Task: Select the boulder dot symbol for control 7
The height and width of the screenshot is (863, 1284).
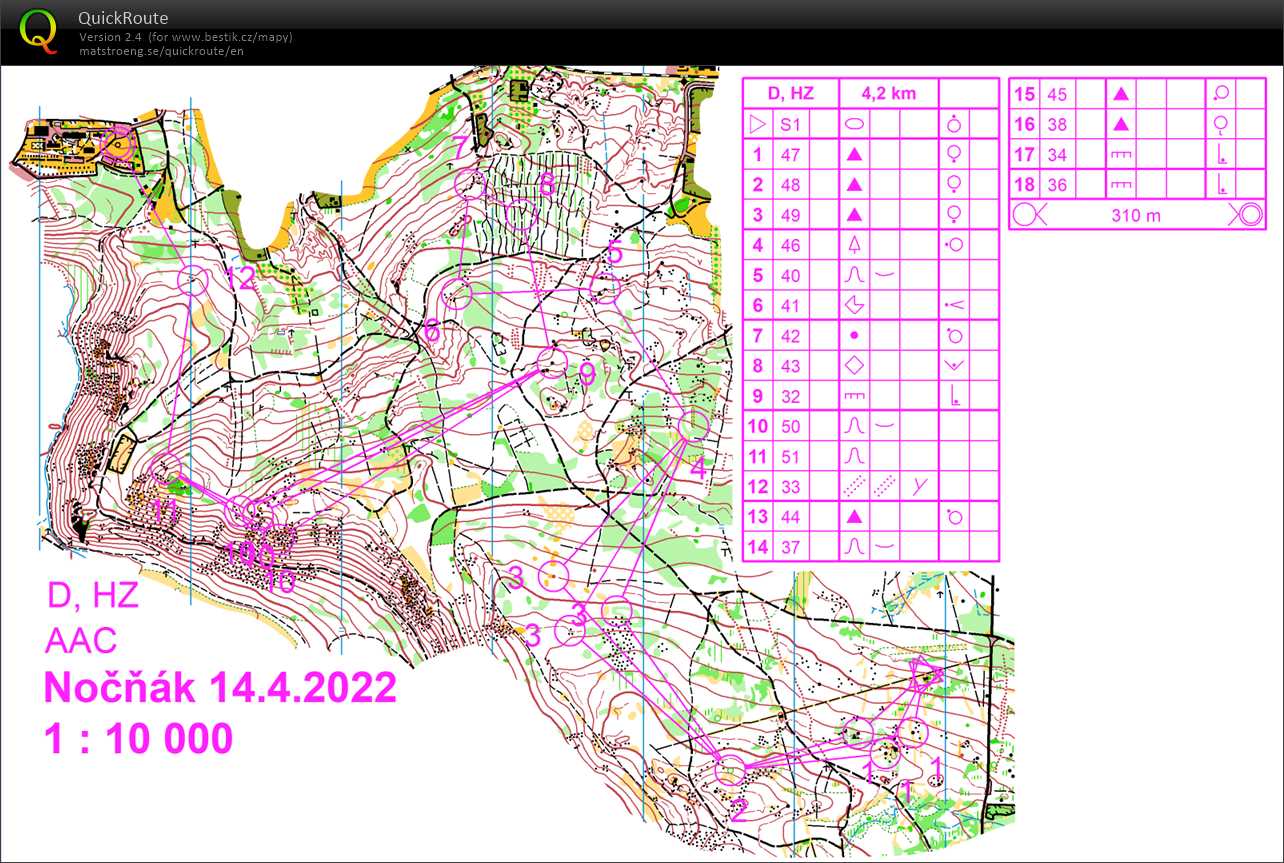Action: 855,335
